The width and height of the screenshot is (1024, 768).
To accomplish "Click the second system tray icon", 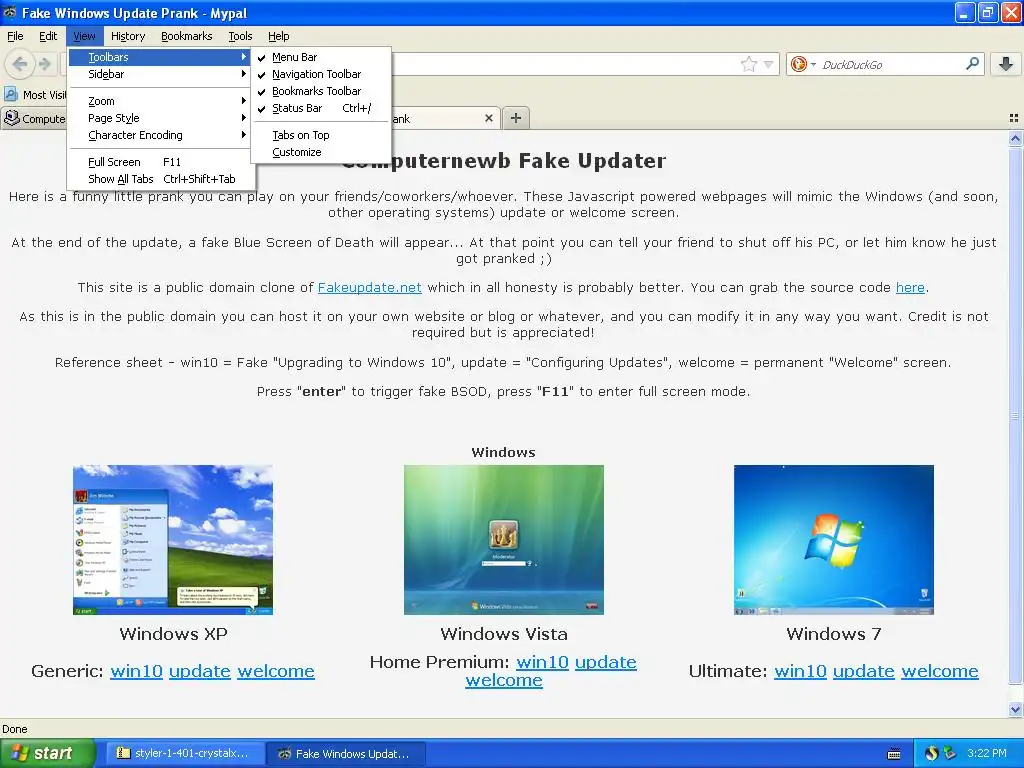I will [x=950, y=753].
